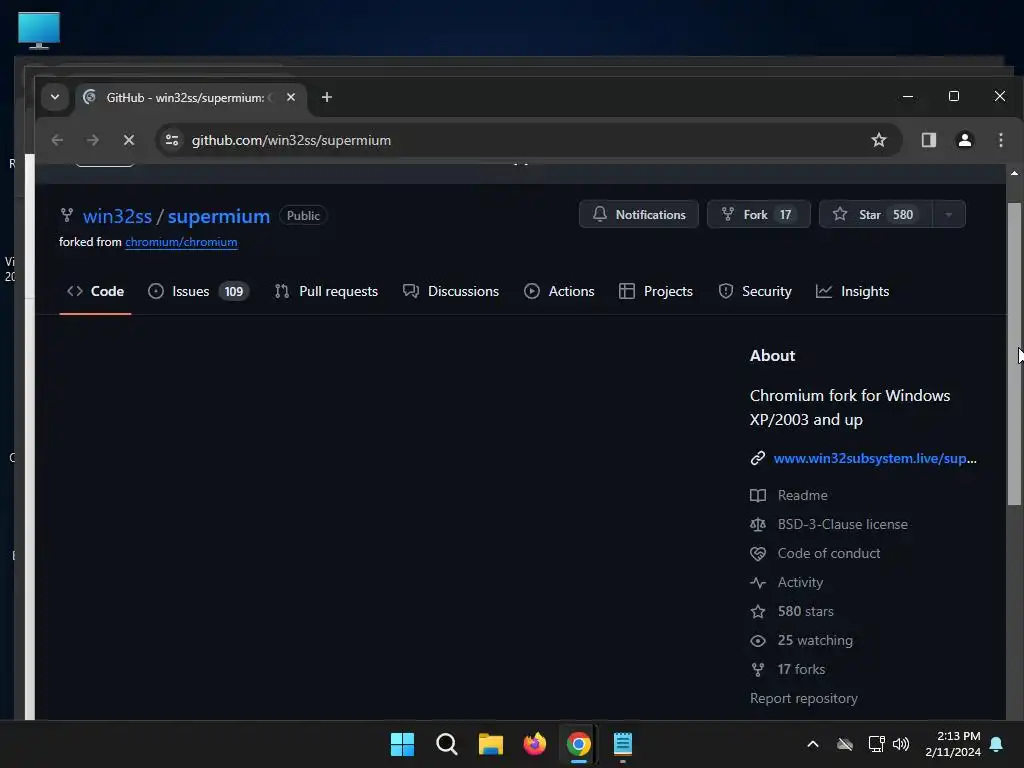This screenshot has width=1024, height=768.
Task: Open the win32ss owner link
Action: 118,216
